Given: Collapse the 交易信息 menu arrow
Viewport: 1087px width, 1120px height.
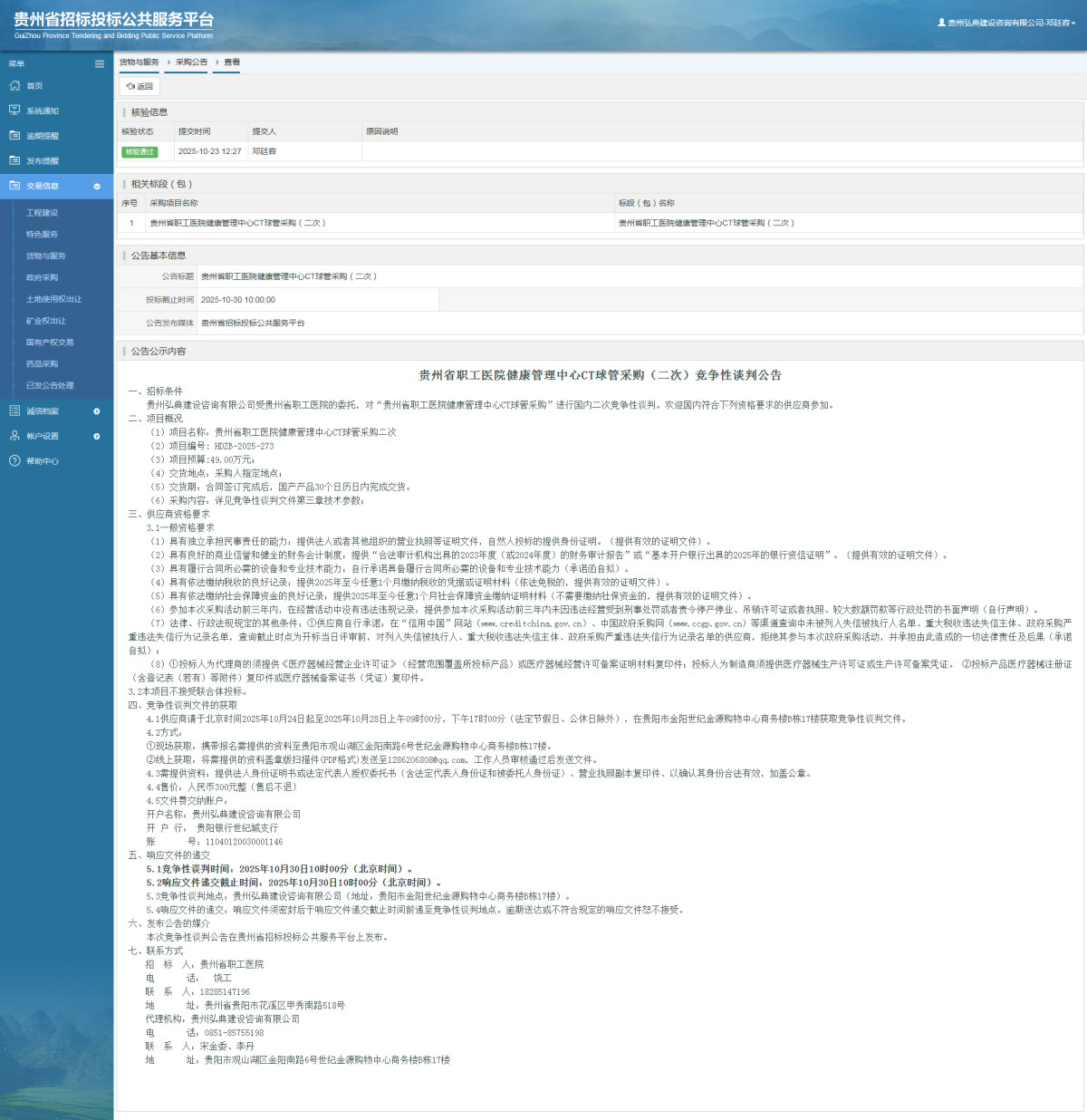Looking at the screenshot, I should tap(97, 186).
